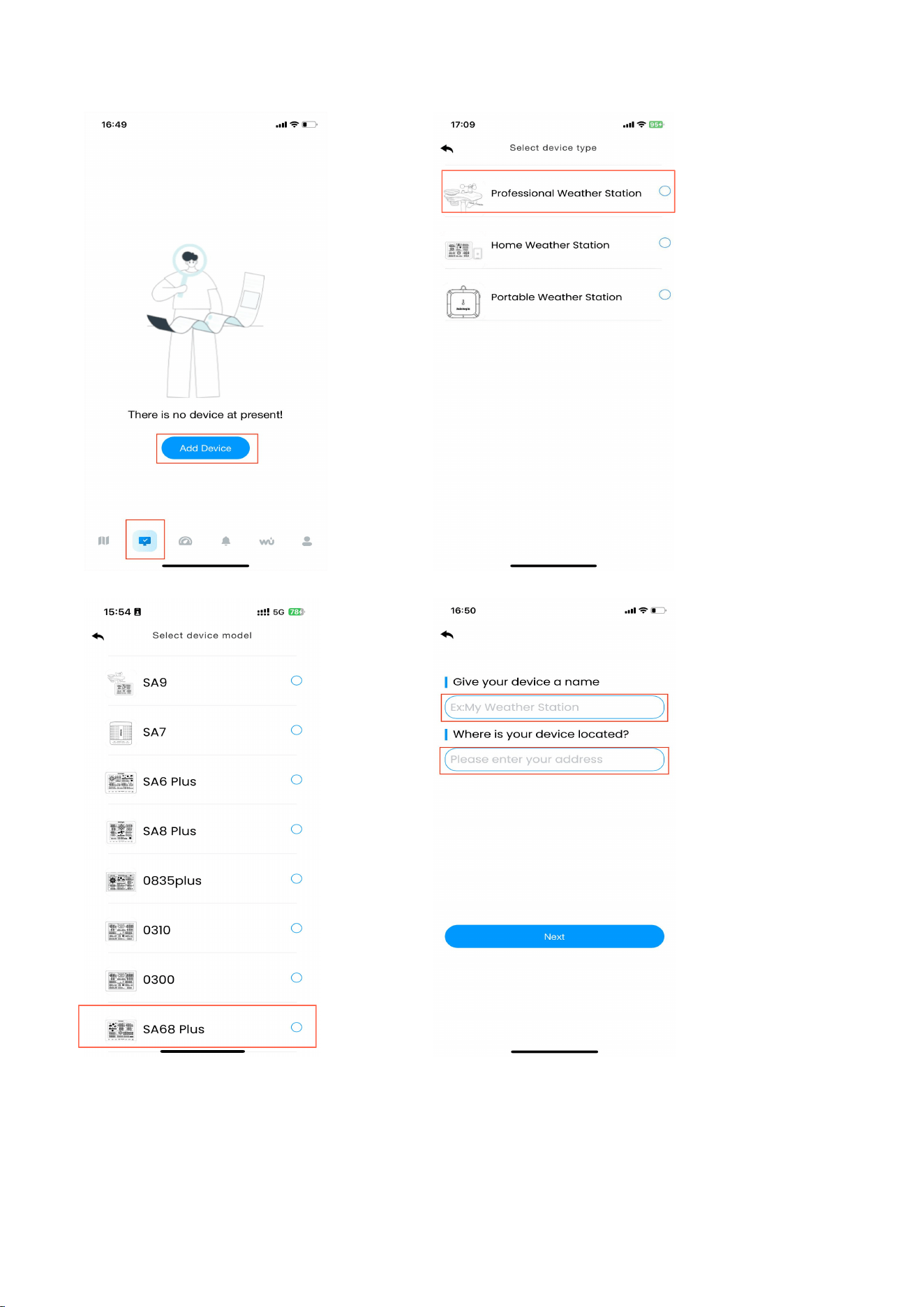This screenshot has width=924, height=1307.
Task: Open the map tab icon in bottom bar
Action: click(x=104, y=540)
